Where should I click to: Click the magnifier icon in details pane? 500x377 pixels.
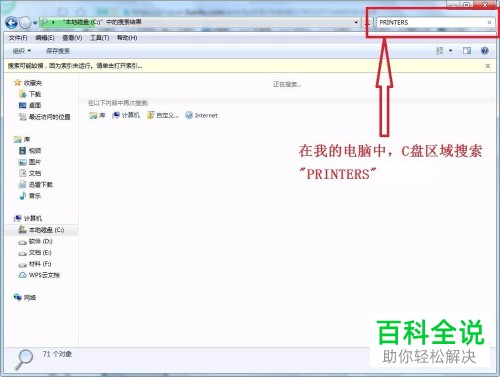tap(23, 360)
